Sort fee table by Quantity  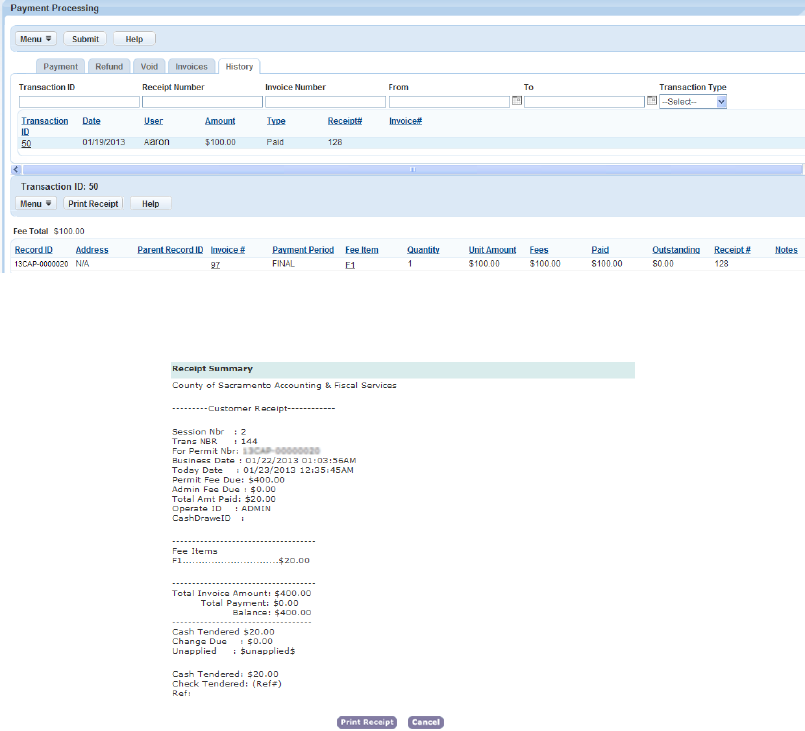tap(423, 249)
